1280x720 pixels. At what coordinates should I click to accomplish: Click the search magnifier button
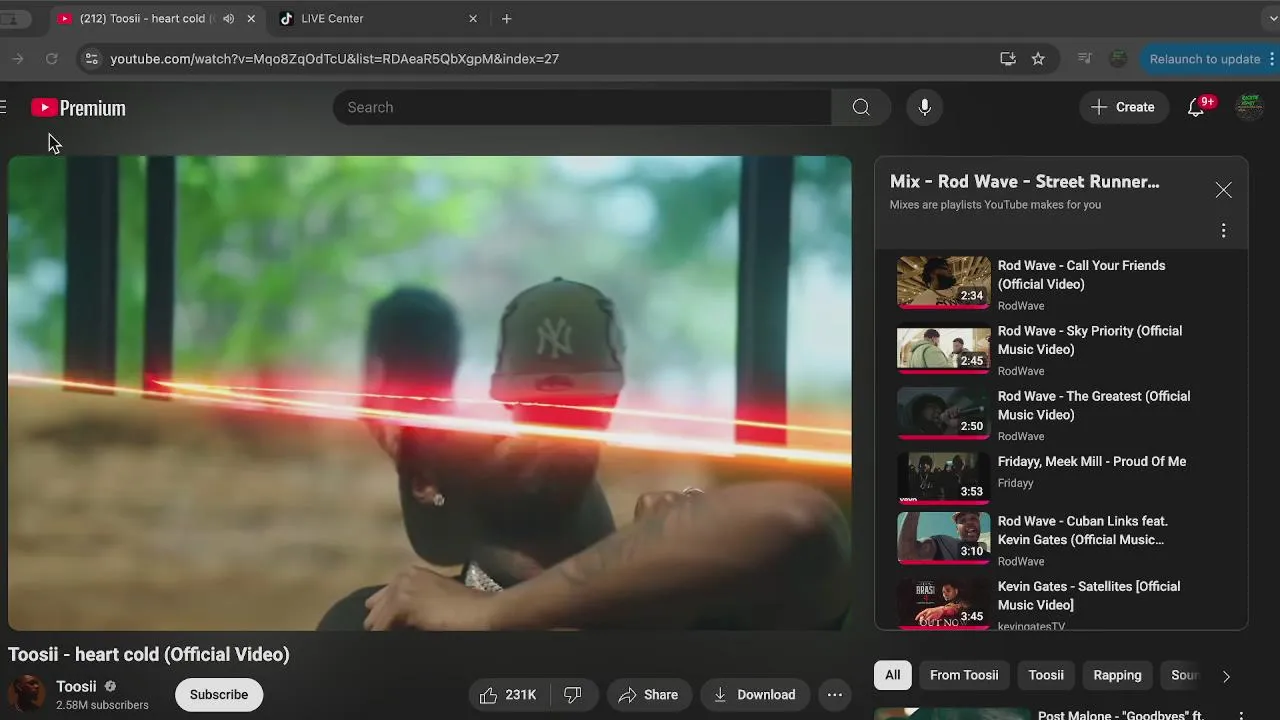coord(861,107)
